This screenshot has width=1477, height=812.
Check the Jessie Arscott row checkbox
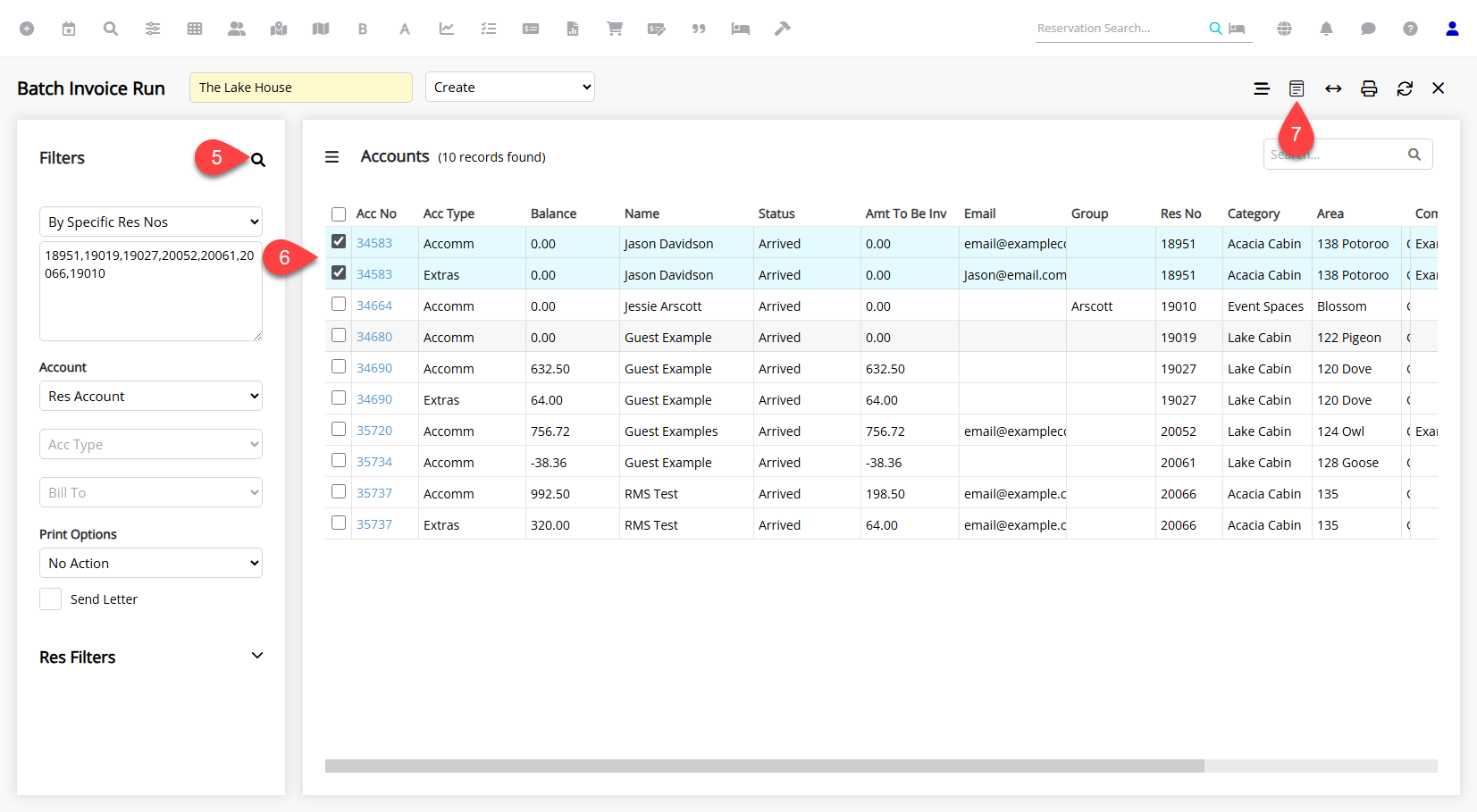339,304
